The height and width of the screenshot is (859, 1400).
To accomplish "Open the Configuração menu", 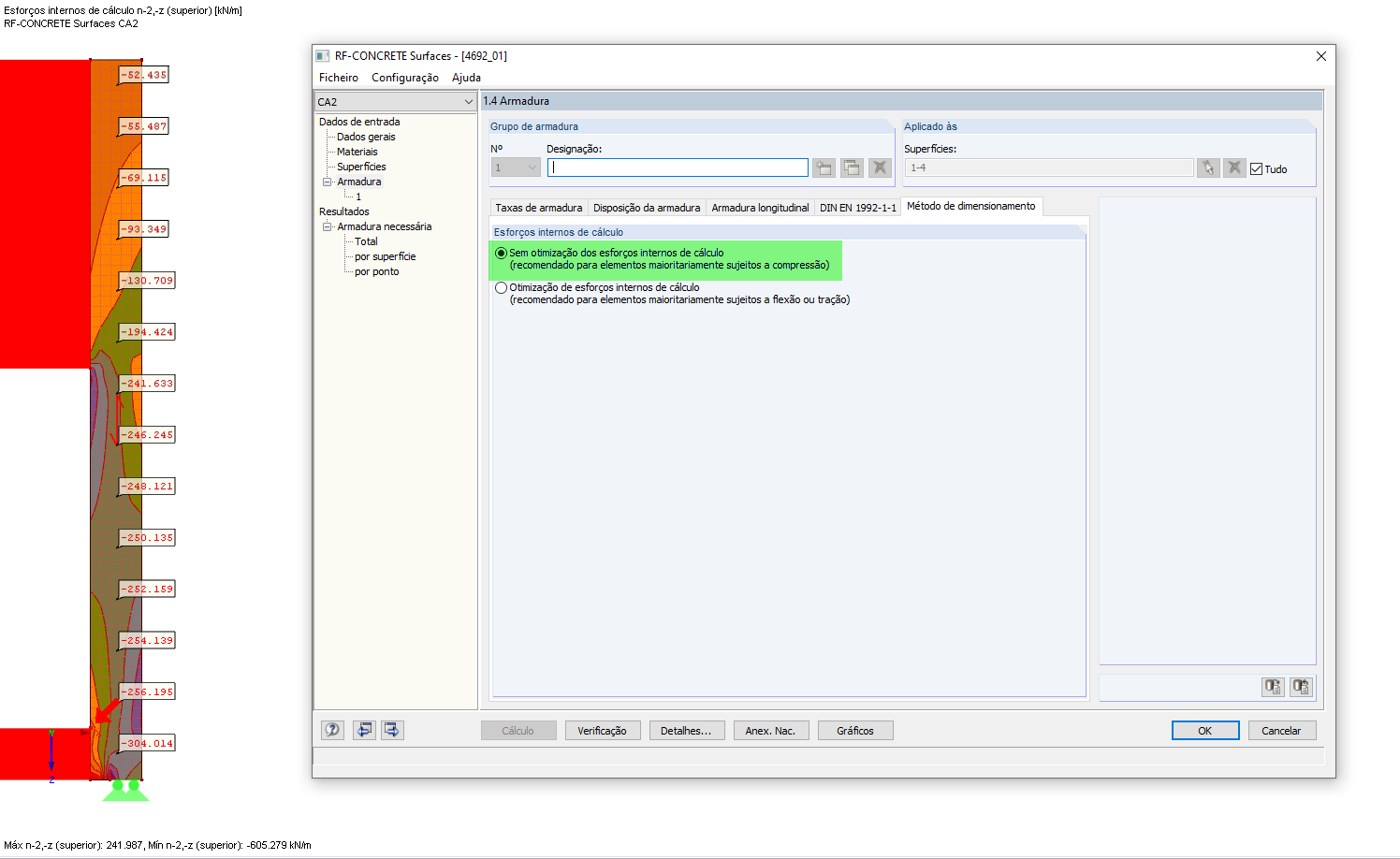I will coord(405,78).
